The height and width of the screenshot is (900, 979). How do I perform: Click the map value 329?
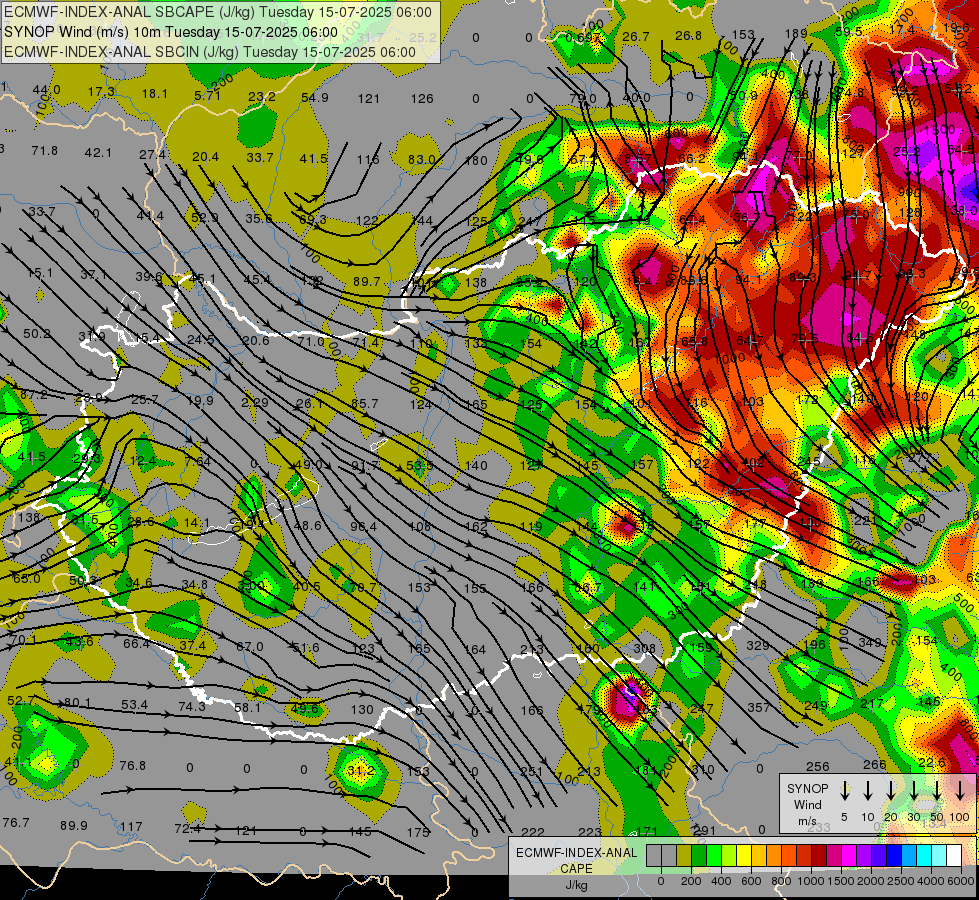[758, 645]
